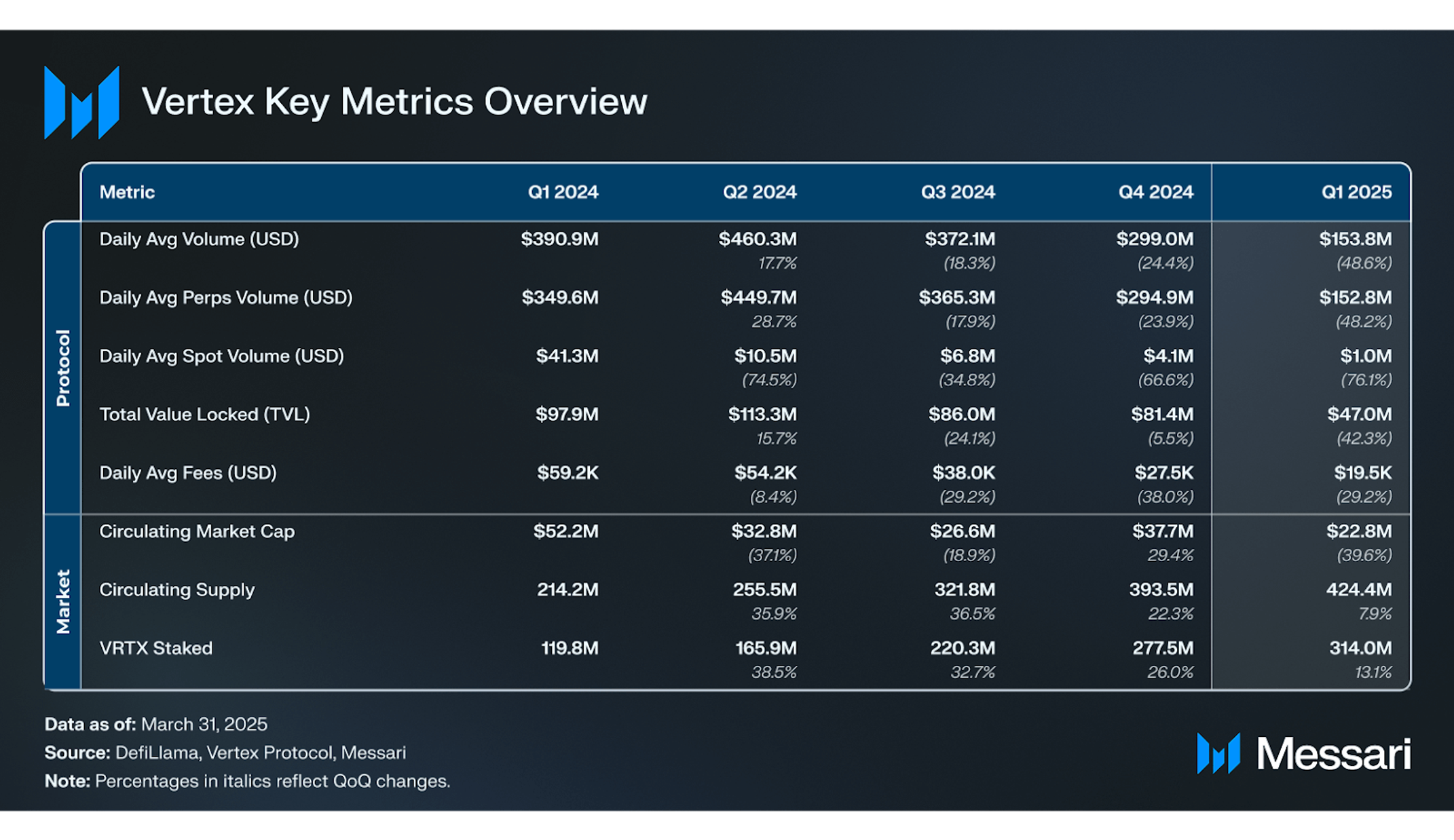Select the $365.3M perps volume cell
Screen dimensions: 1454x840
pyautogui.click(x=957, y=297)
